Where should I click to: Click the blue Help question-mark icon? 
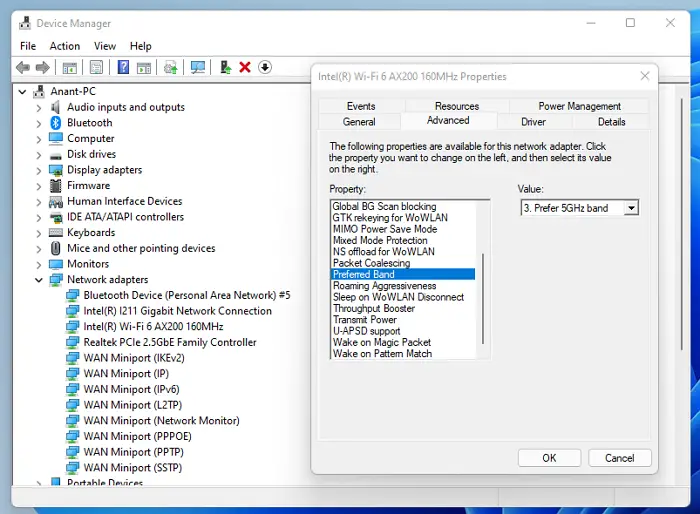tap(123, 67)
